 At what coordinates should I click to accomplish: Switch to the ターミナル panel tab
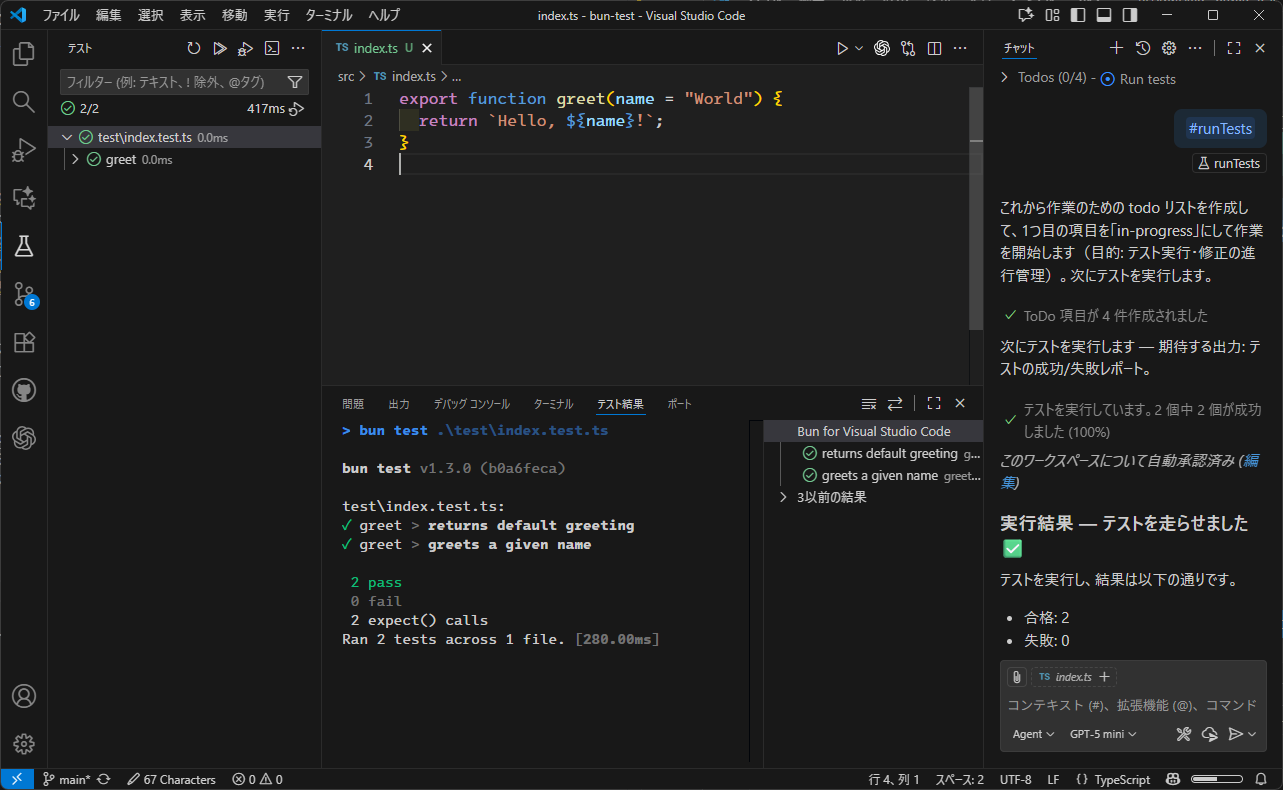553,404
